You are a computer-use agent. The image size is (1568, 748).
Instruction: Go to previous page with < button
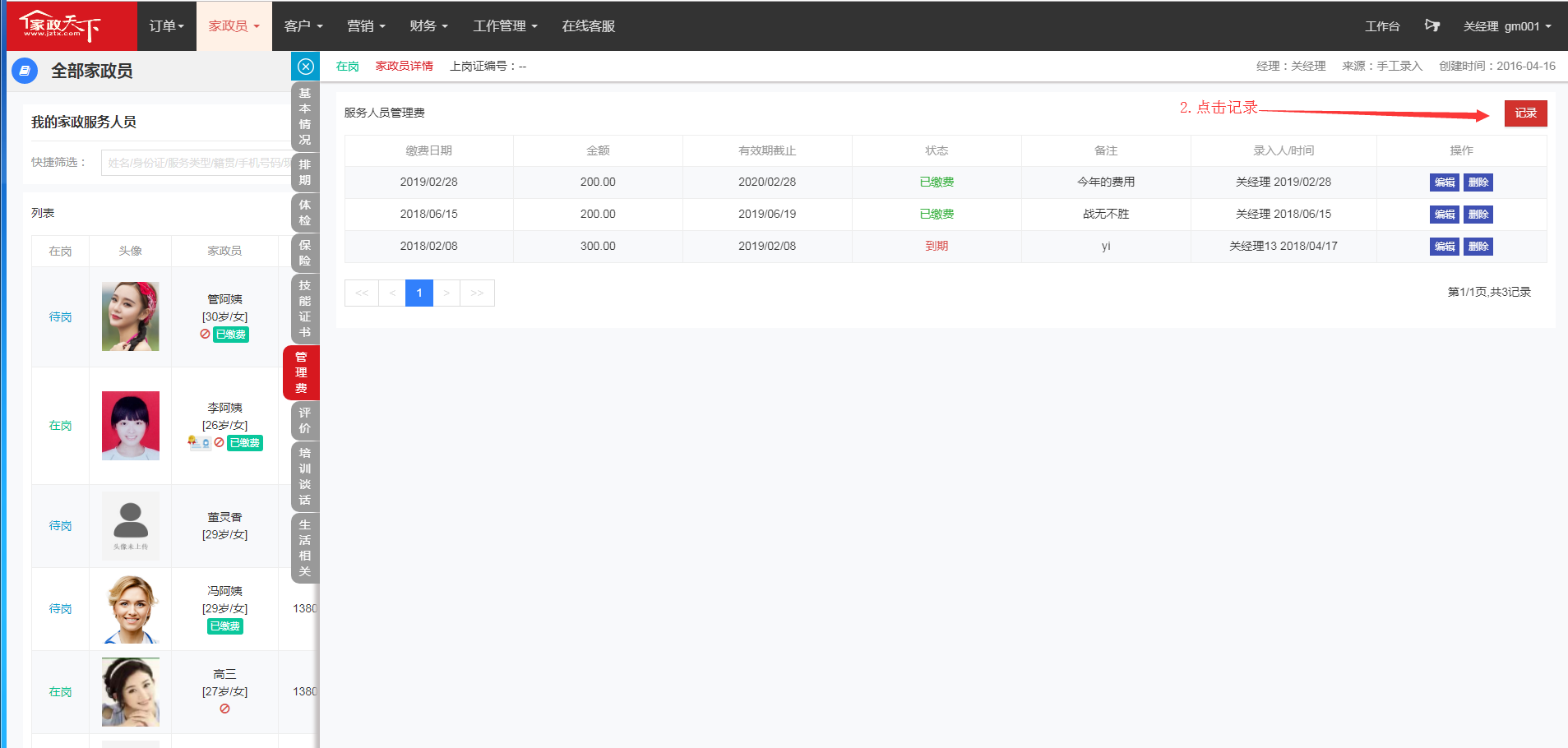click(392, 293)
